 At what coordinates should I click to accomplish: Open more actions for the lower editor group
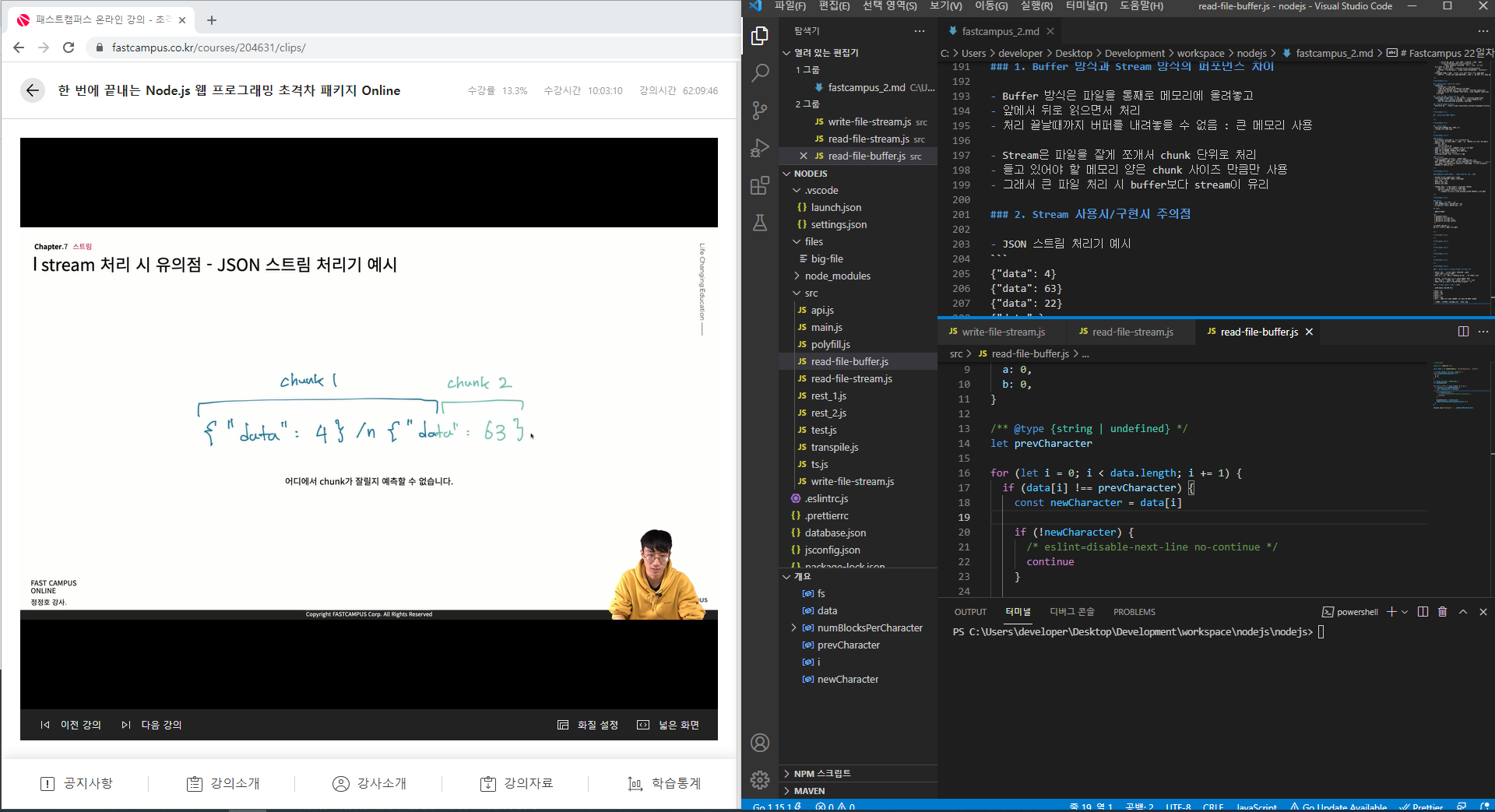[1483, 332]
